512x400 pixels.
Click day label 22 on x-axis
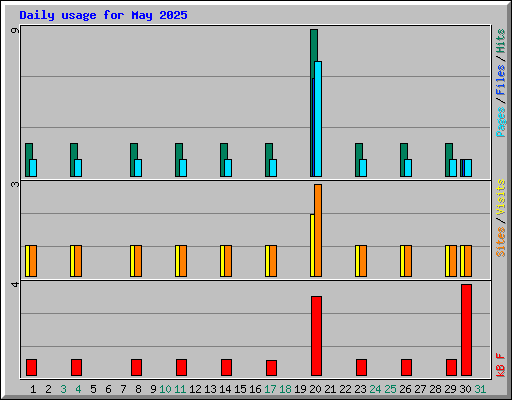pos(345,389)
